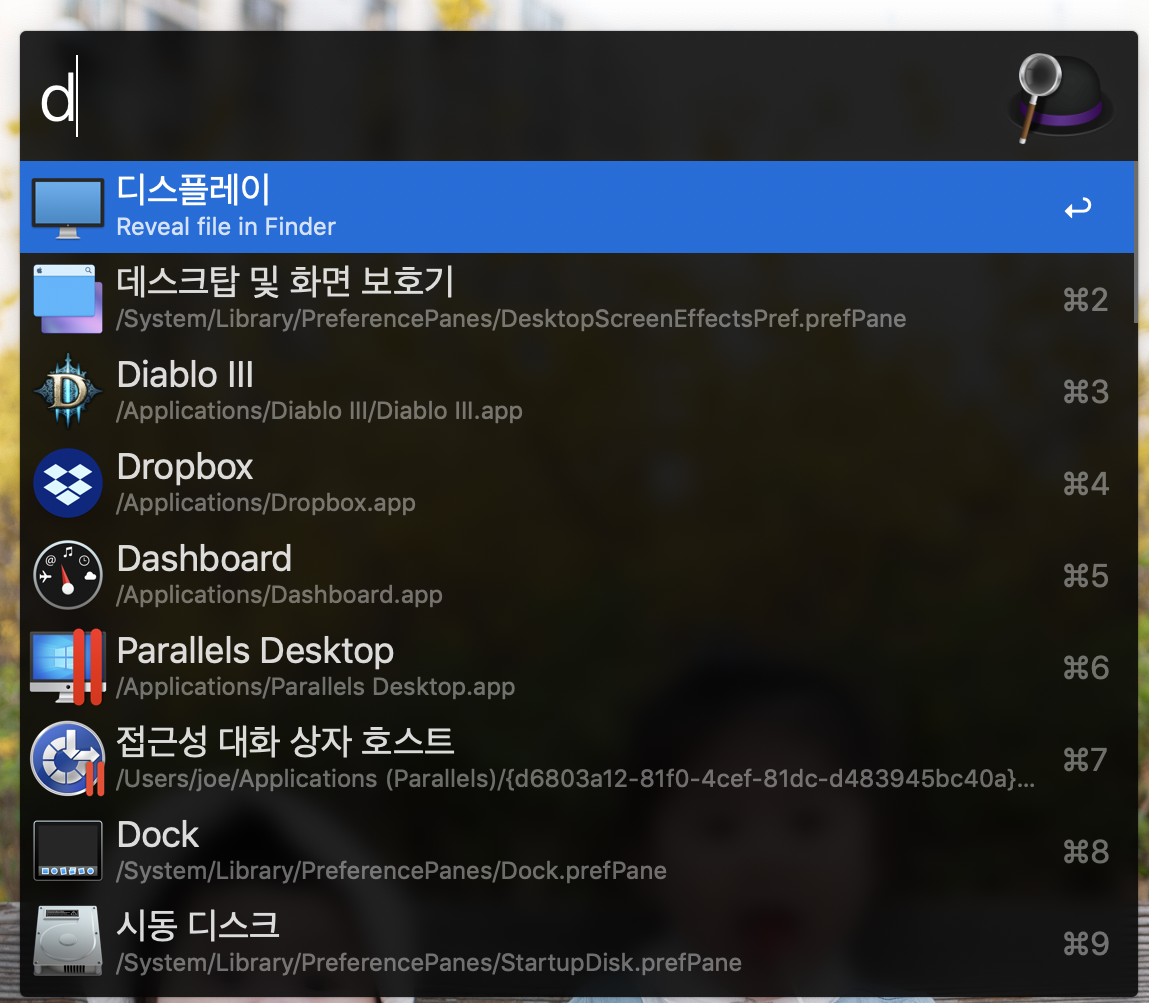Click the ⌘3 shortcut label
This screenshot has height=1003, width=1149.
tap(1085, 392)
